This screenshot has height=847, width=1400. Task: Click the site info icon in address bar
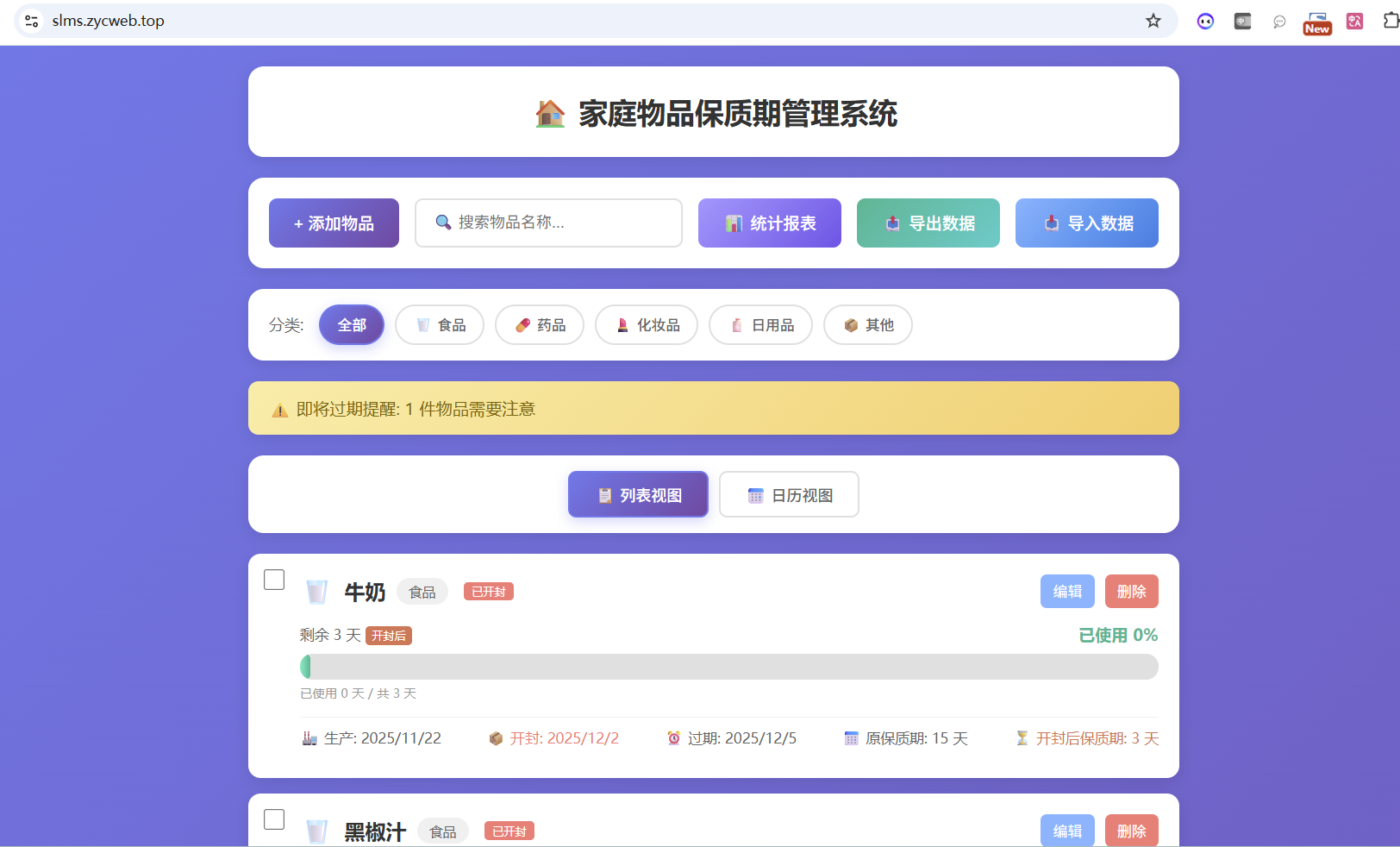coord(32,21)
